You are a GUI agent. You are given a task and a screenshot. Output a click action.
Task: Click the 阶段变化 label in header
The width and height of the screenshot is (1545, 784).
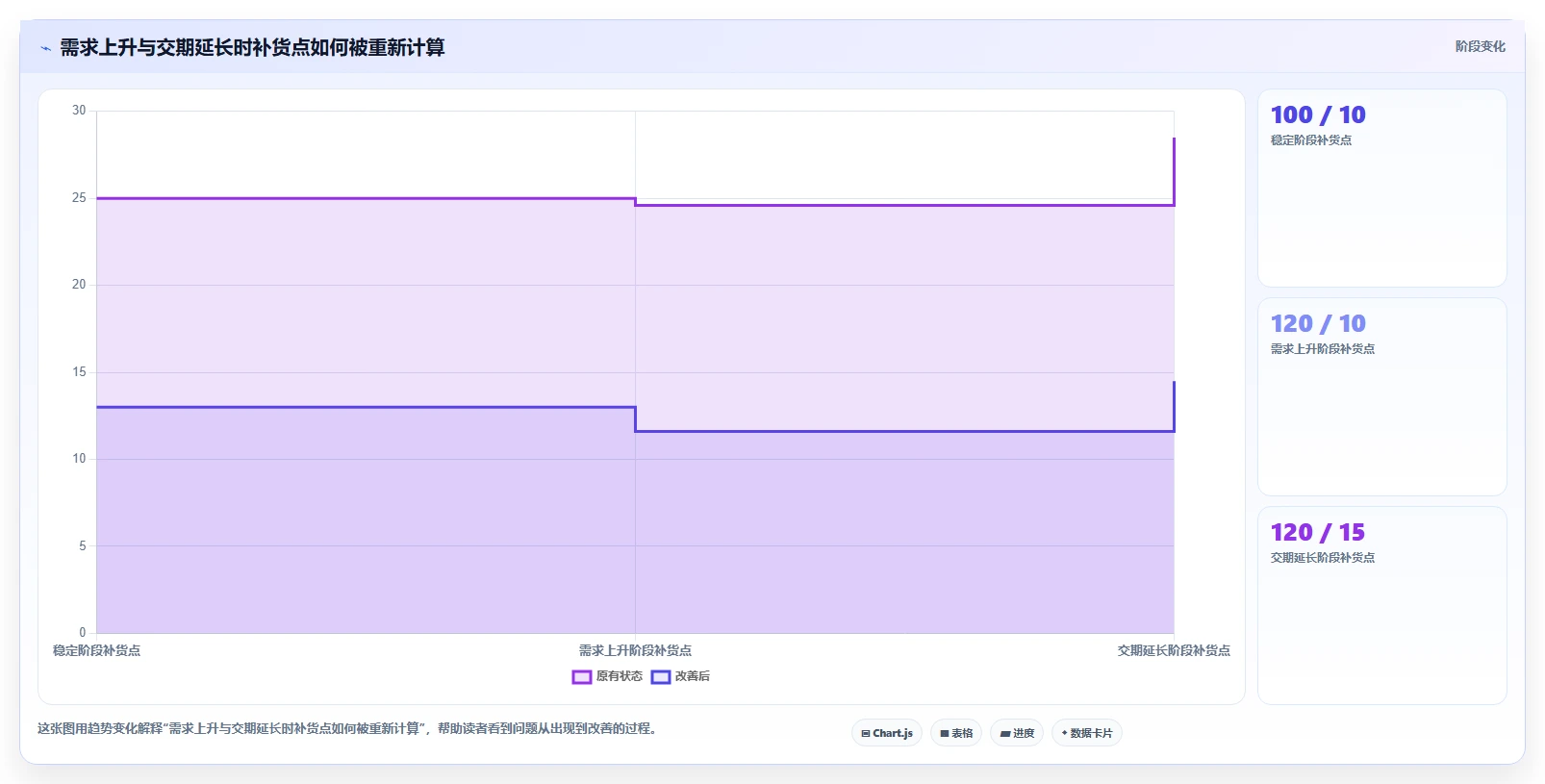[x=1480, y=46]
